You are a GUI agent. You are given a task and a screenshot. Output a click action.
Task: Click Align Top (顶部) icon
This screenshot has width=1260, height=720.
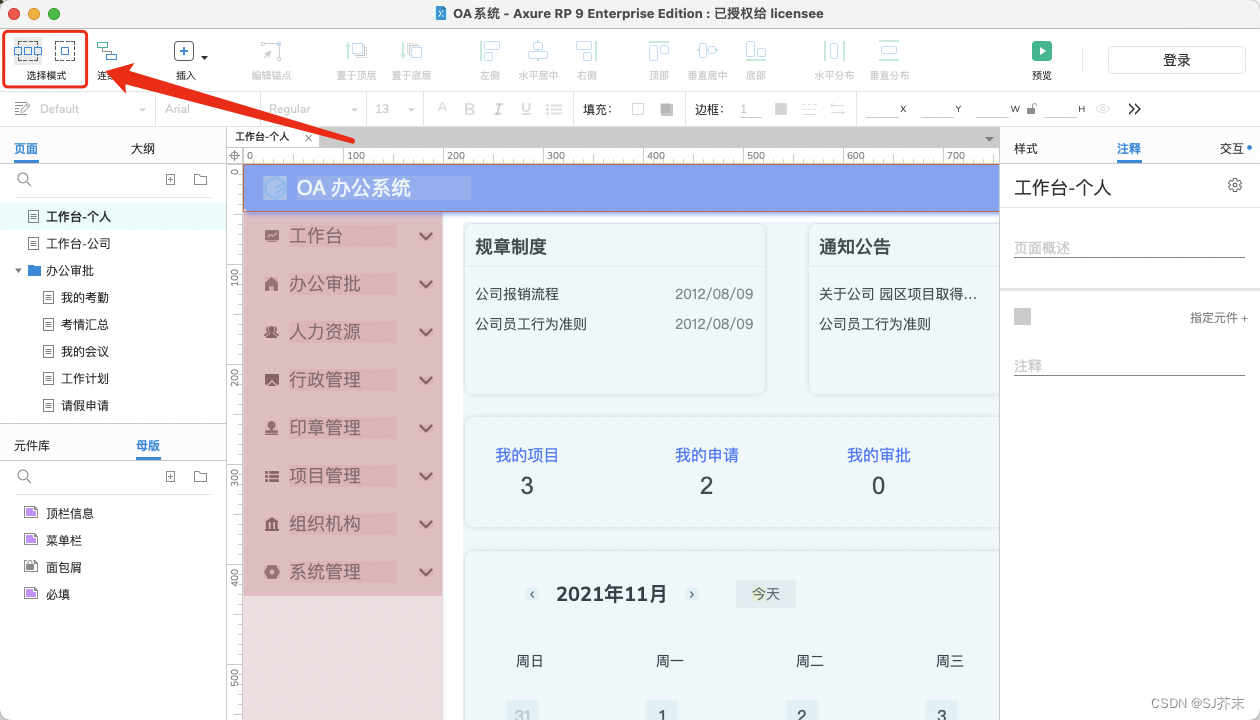point(659,50)
